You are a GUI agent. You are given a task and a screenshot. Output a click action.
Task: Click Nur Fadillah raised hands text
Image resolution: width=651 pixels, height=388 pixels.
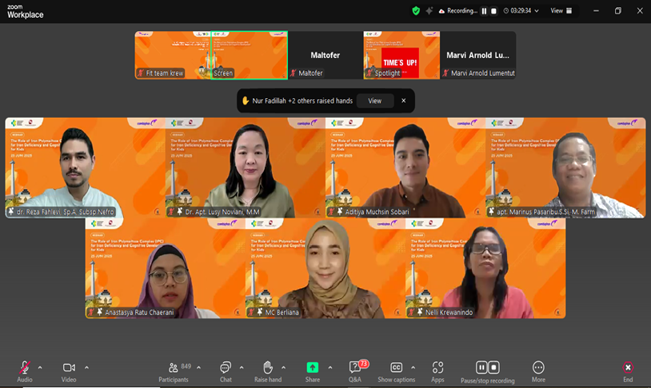(302, 101)
